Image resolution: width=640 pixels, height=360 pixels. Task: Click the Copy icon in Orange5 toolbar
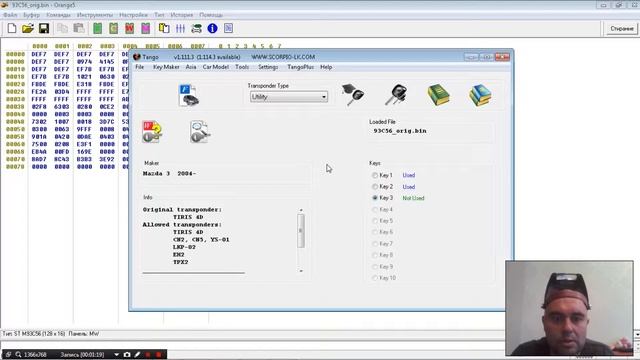tap(62, 28)
